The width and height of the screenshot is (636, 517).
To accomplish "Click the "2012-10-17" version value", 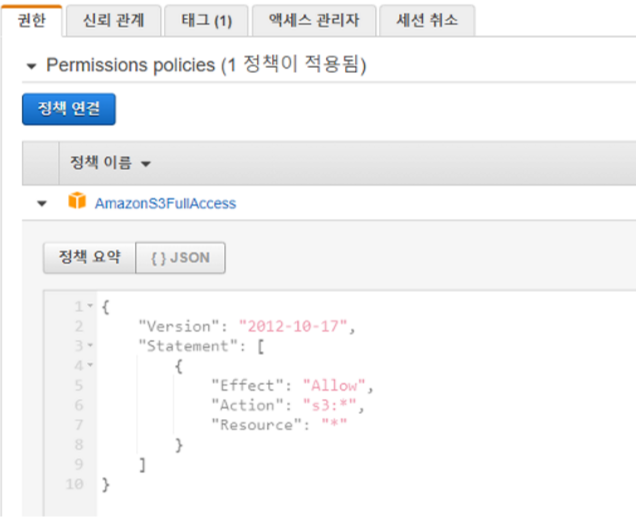I will pyautogui.click(x=293, y=326).
